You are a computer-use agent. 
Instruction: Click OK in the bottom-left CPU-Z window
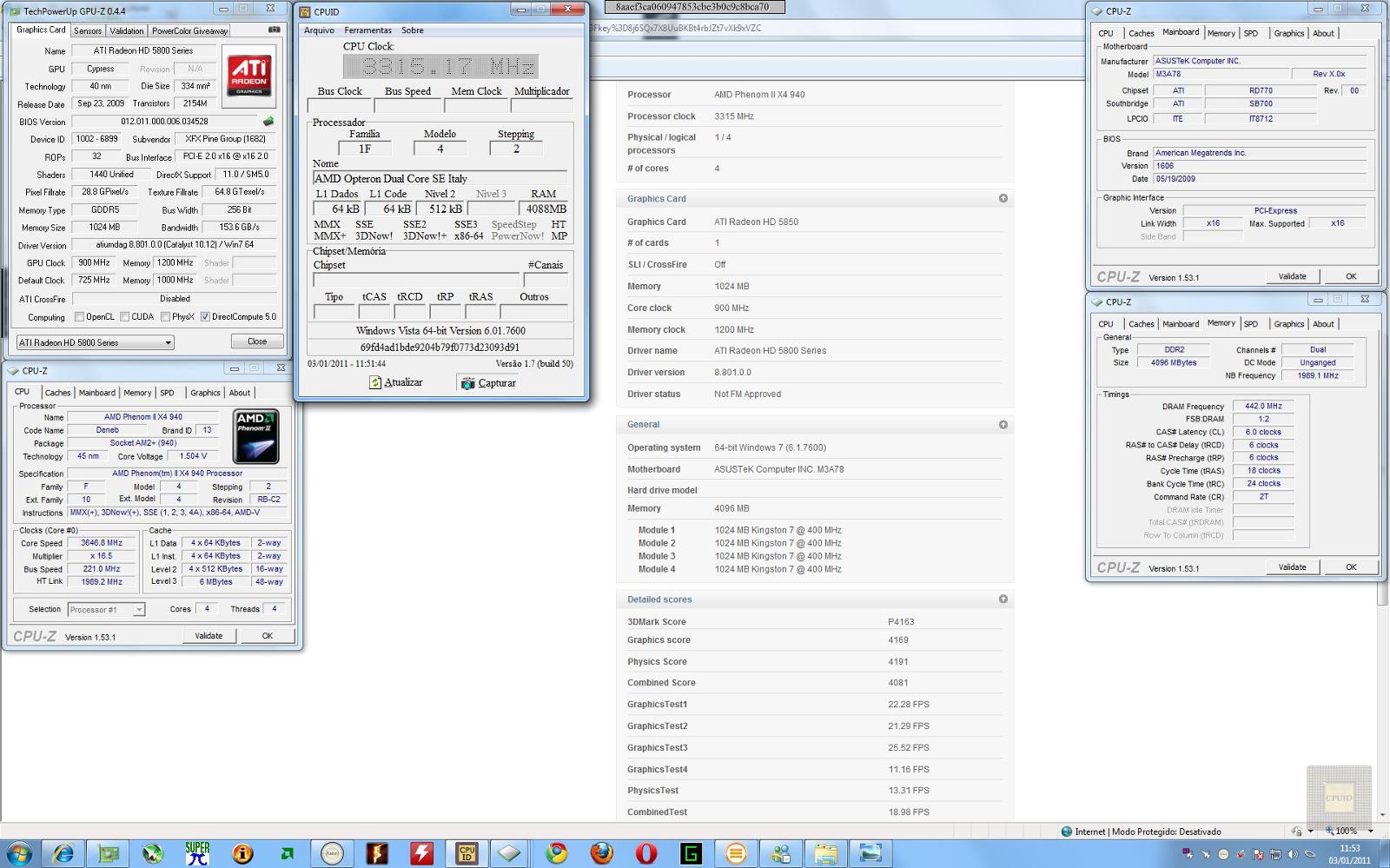click(268, 636)
